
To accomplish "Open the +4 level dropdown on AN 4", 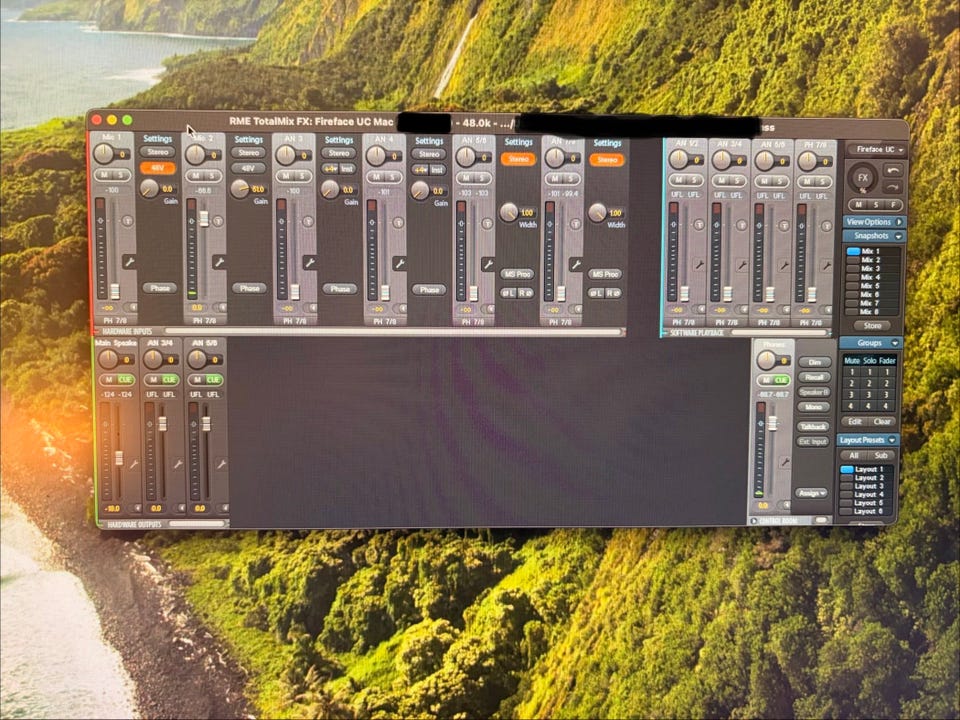I will [420, 170].
